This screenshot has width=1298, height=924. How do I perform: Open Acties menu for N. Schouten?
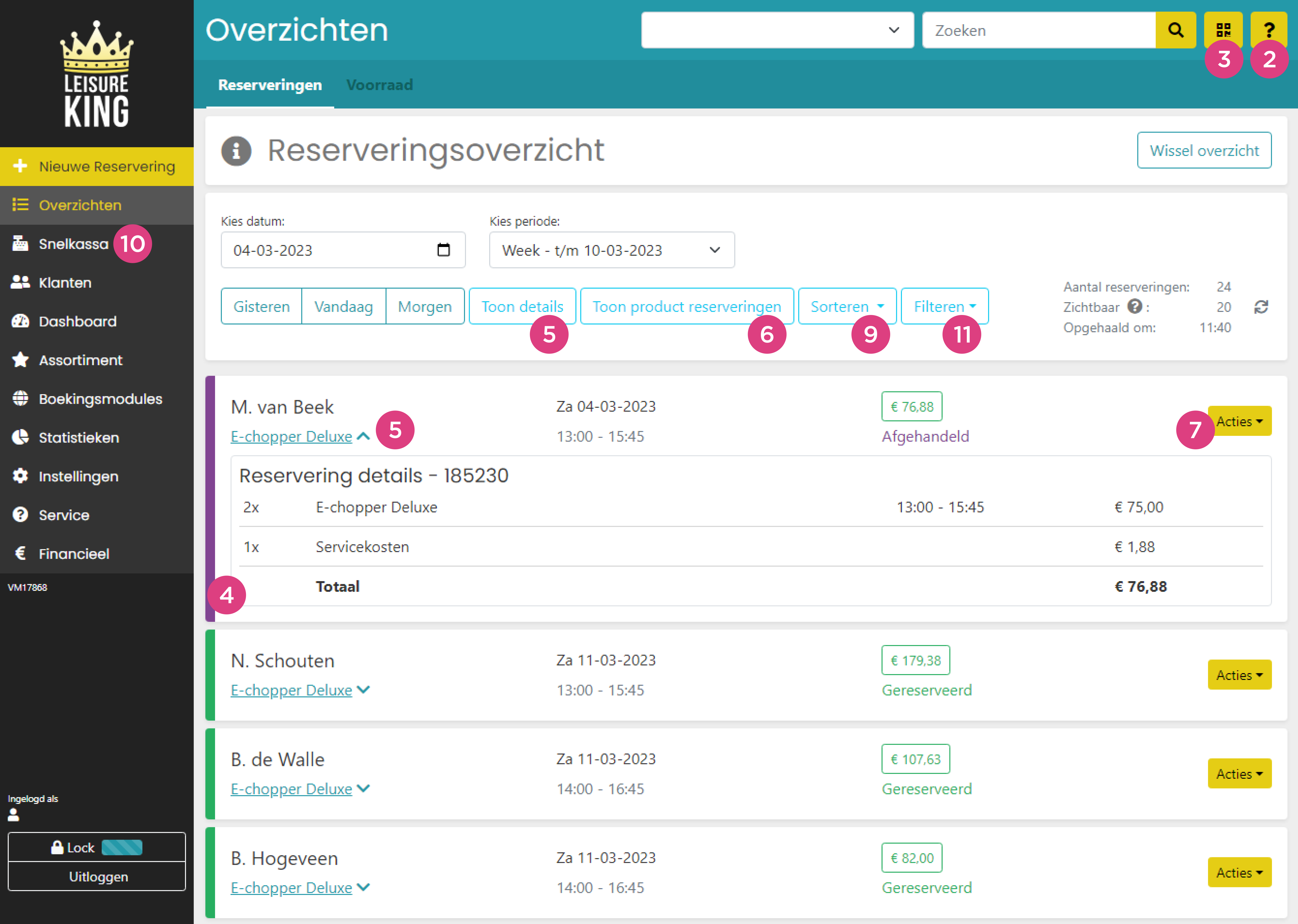1239,675
